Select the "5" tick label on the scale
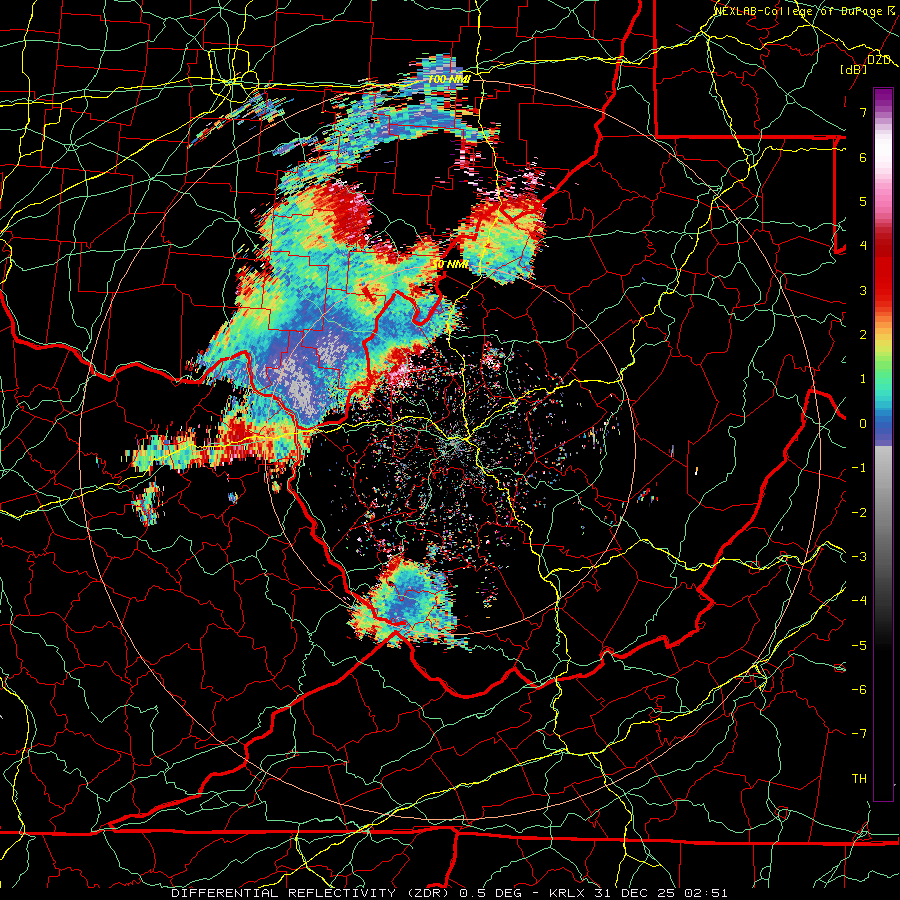 point(863,201)
